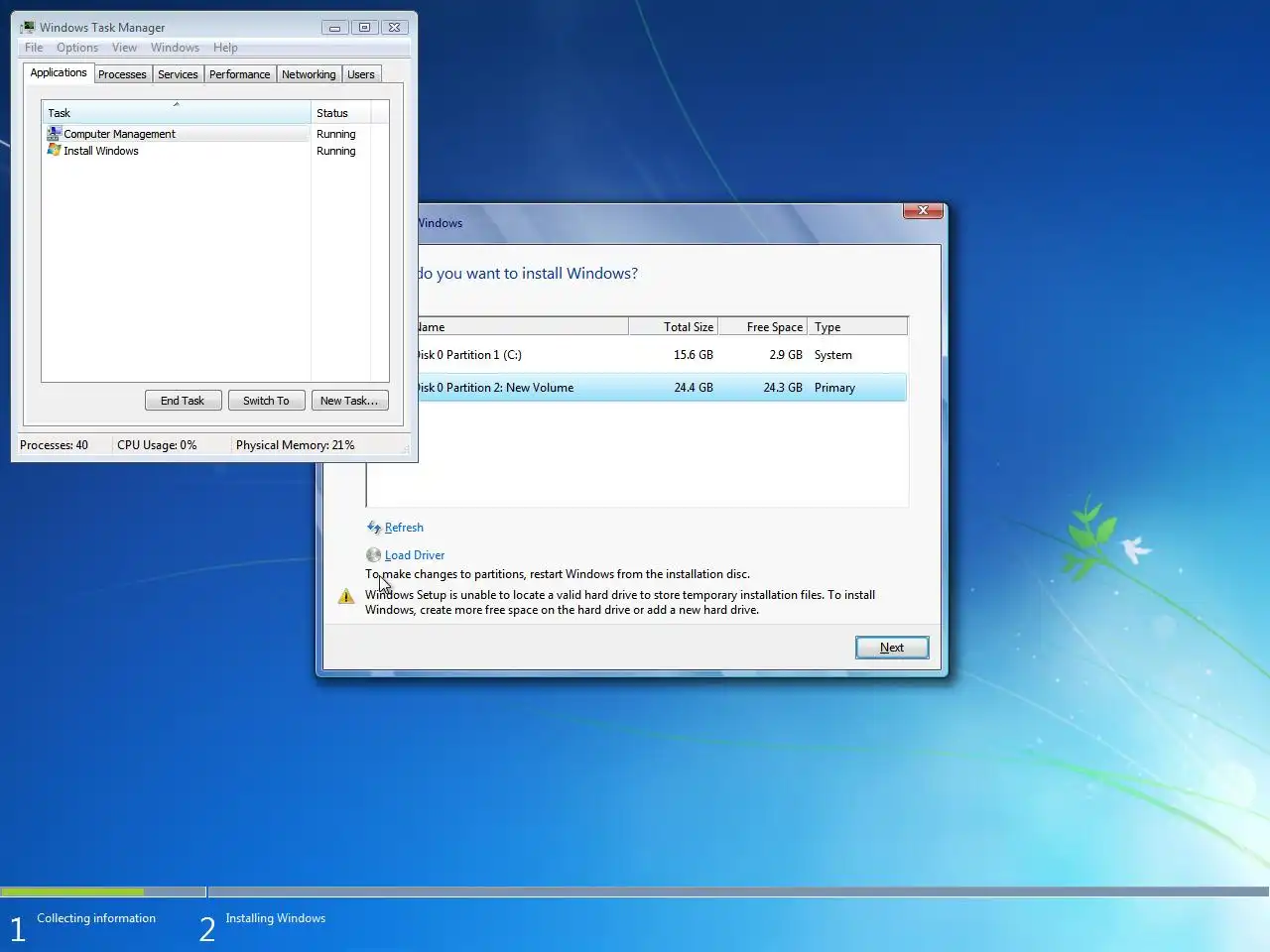Image resolution: width=1270 pixels, height=952 pixels.
Task: Sort tasks by the Status column header
Action: [x=340, y=112]
